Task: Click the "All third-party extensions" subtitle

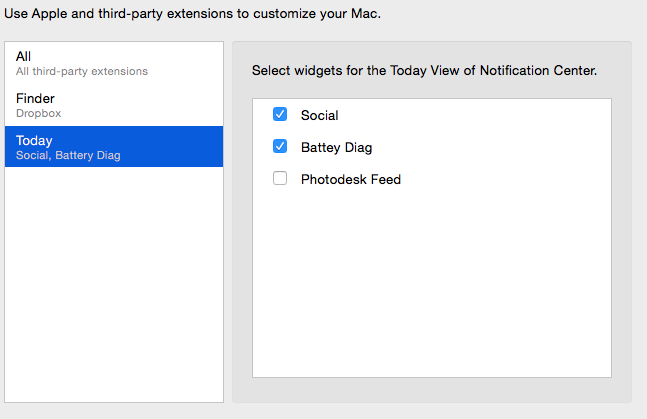Action: (82, 72)
